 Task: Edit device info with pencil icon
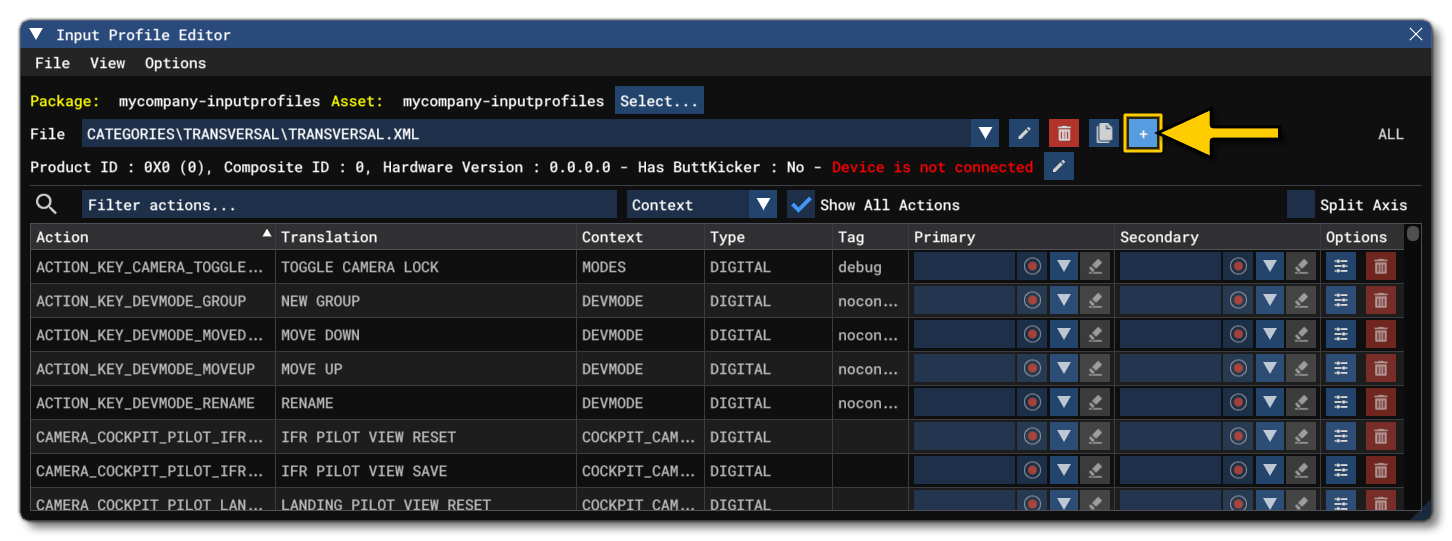(1059, 167)
